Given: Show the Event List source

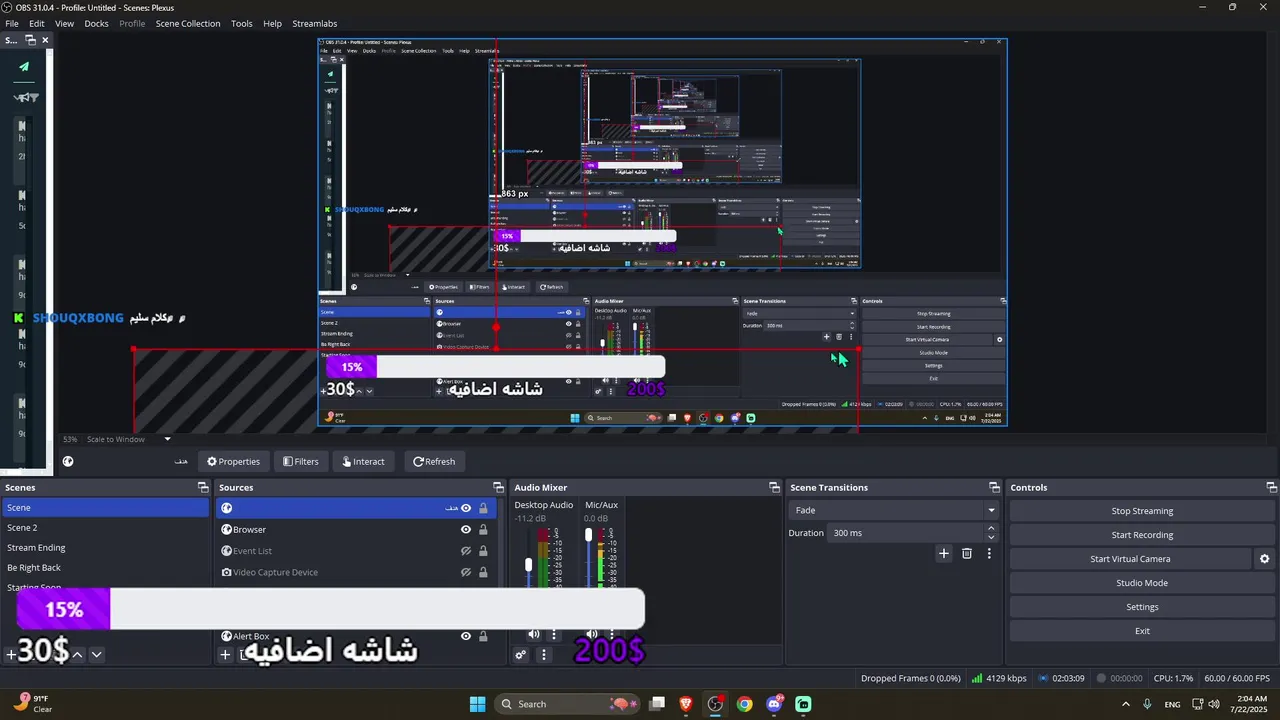Looking at the screenshot, I should pyautogui.click(x=465, y=551).
